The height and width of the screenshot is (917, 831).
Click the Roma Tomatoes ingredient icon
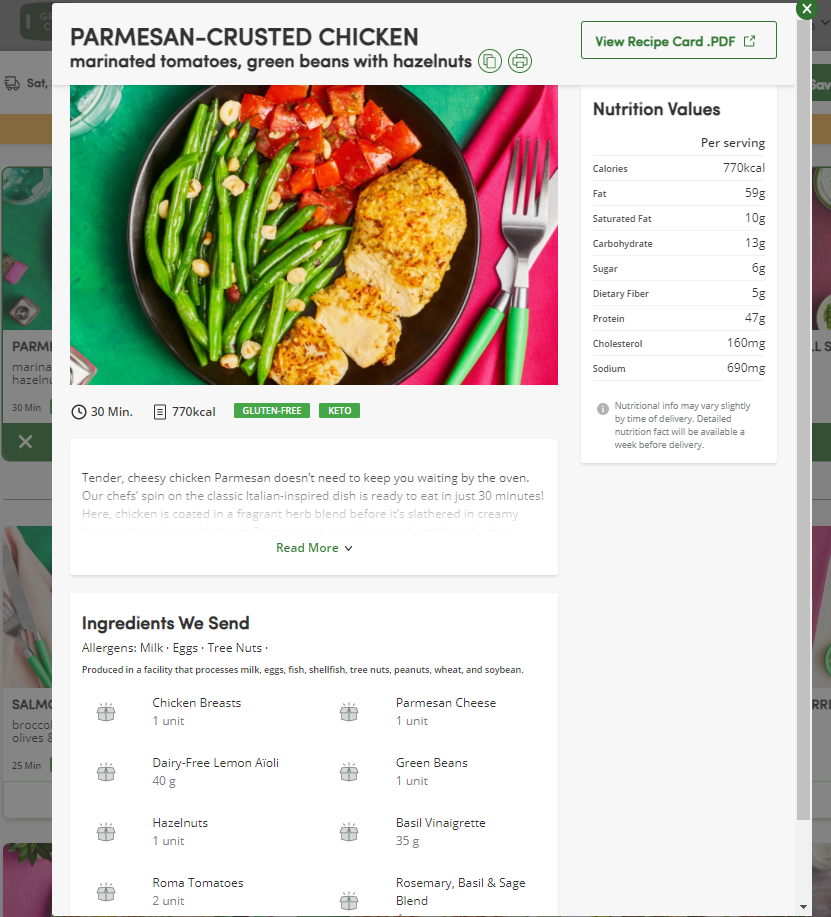[x=106, y=892]
